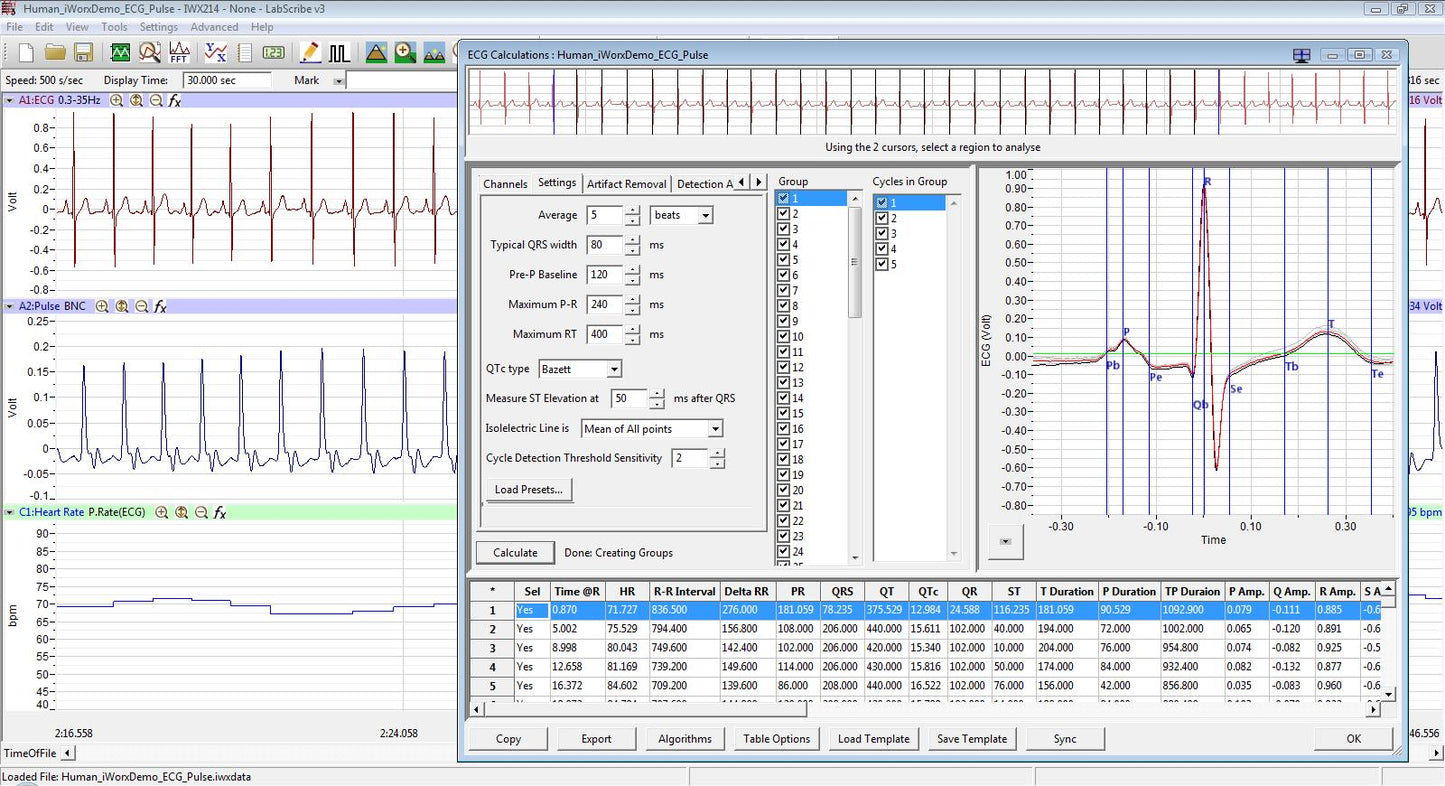The image size is (1445, 786).
Task: Open the Average units beats dropdown
Action: tap(705, 214)
